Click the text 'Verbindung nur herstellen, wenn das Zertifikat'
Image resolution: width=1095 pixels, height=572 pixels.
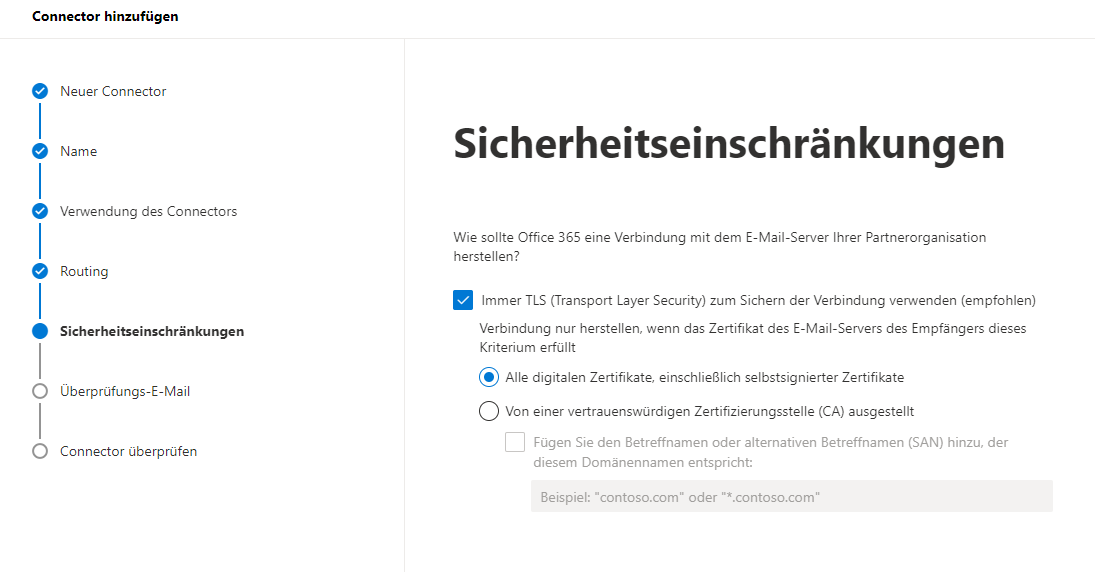753,337
